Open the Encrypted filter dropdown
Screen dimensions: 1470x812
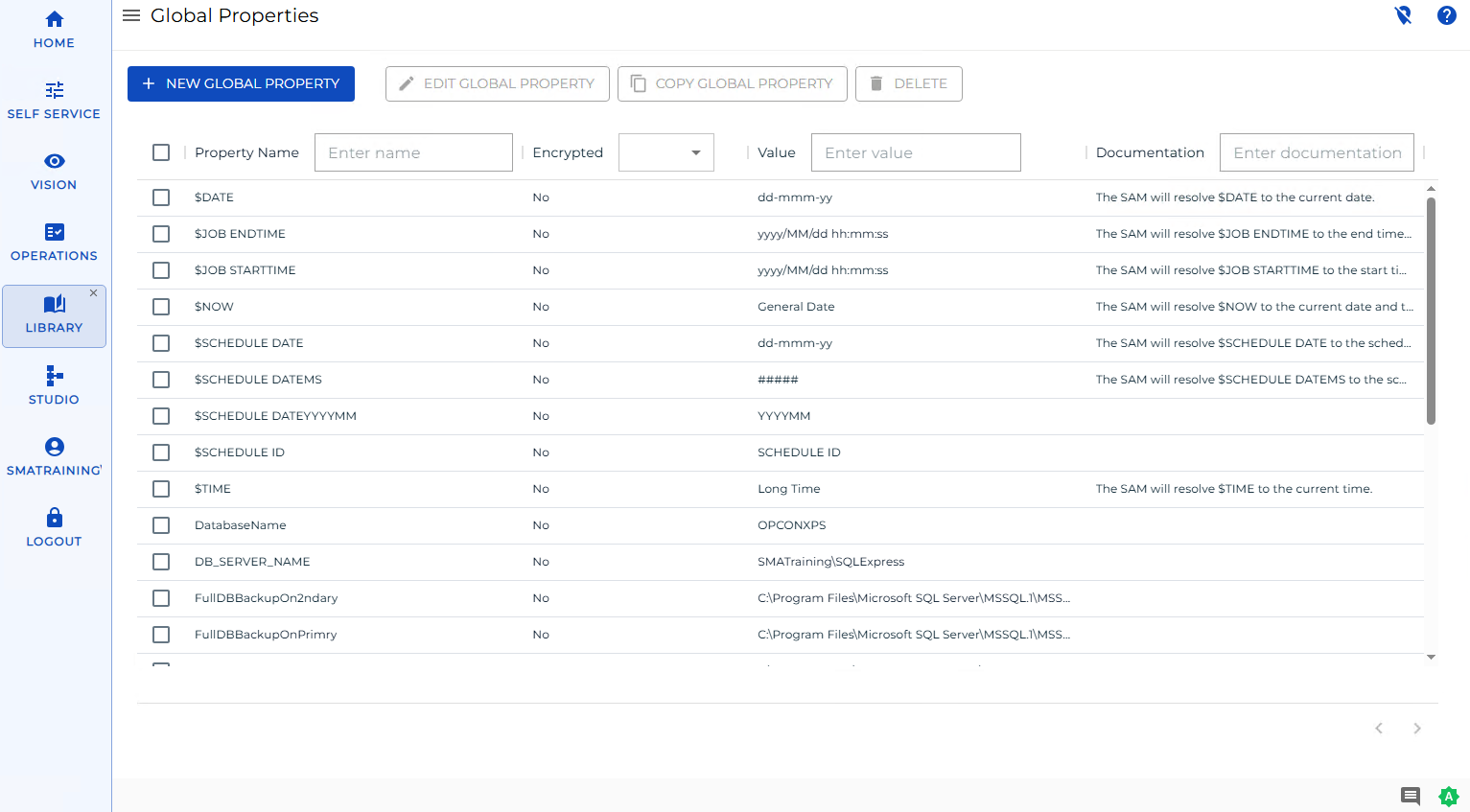tap(666, 152)
